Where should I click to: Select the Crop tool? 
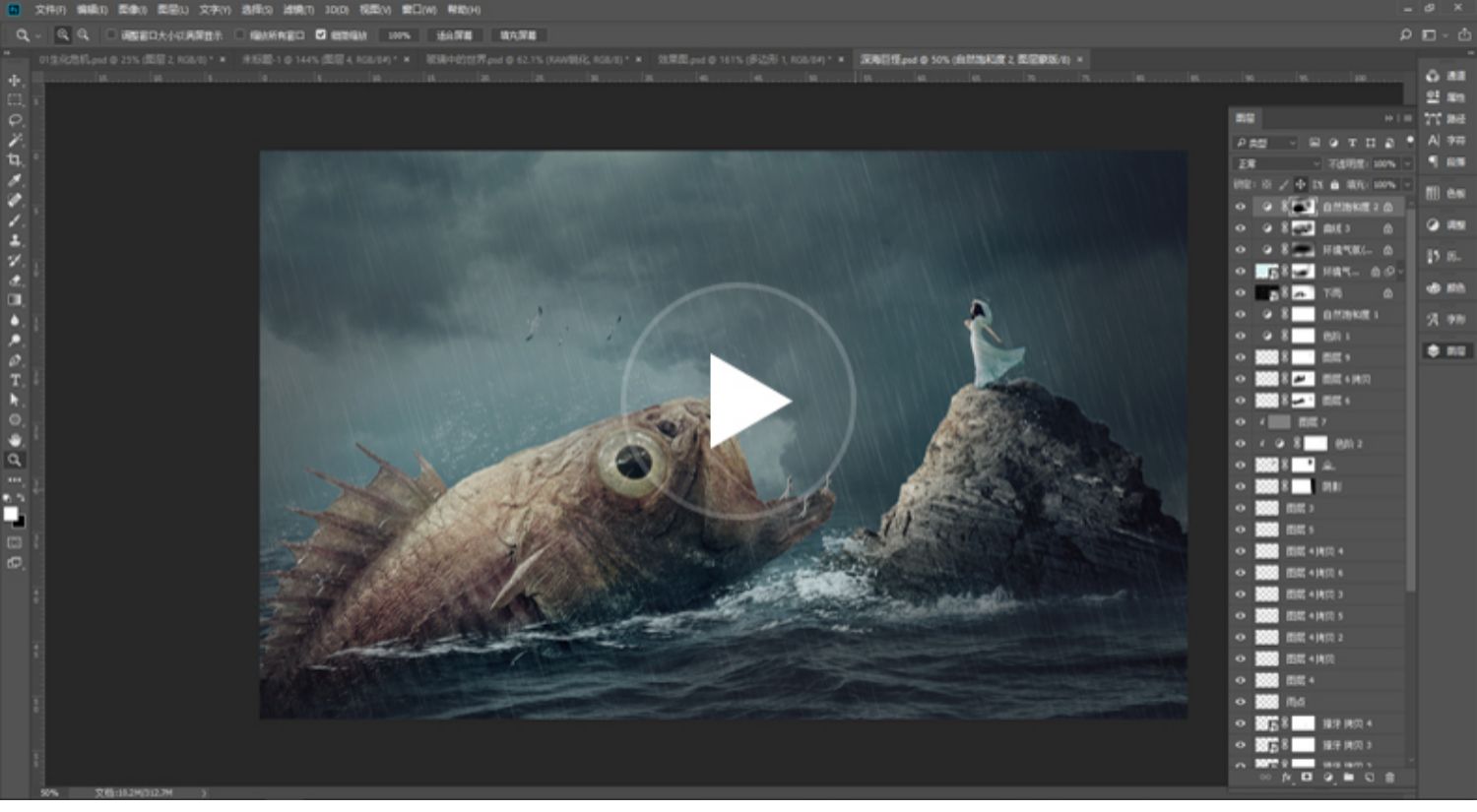tap(15, 160)
